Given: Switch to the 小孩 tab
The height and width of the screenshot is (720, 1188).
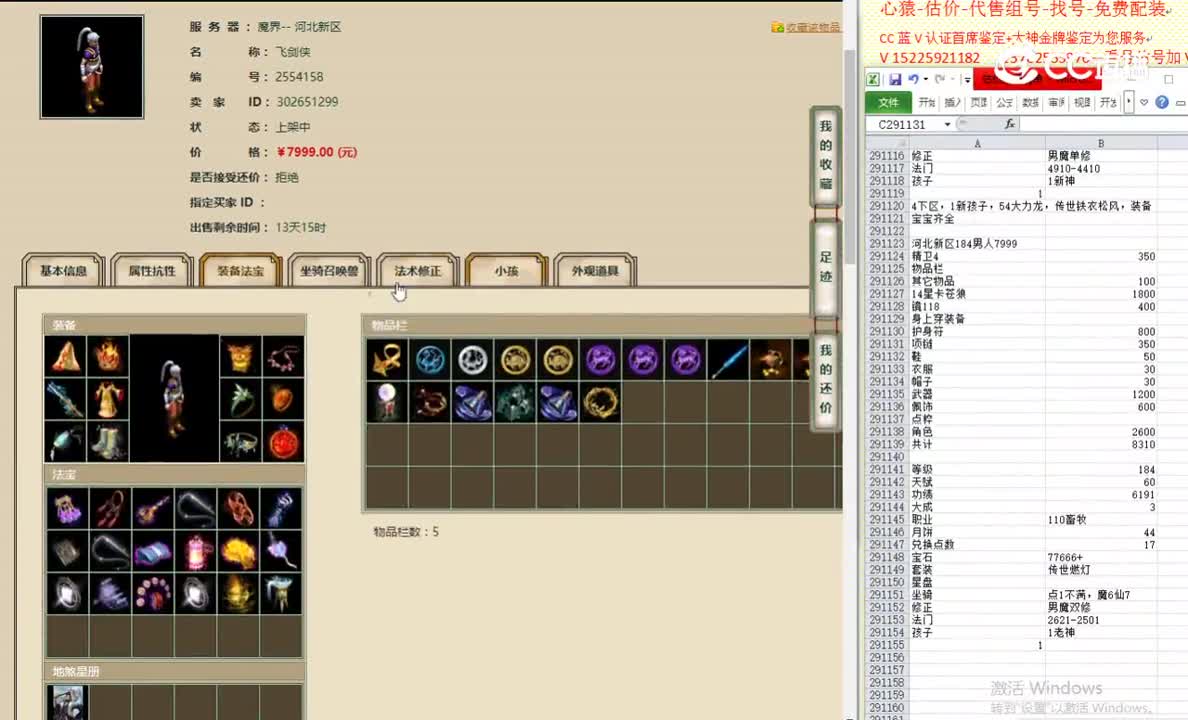Looking at the screenshot, I should point(505,270).
